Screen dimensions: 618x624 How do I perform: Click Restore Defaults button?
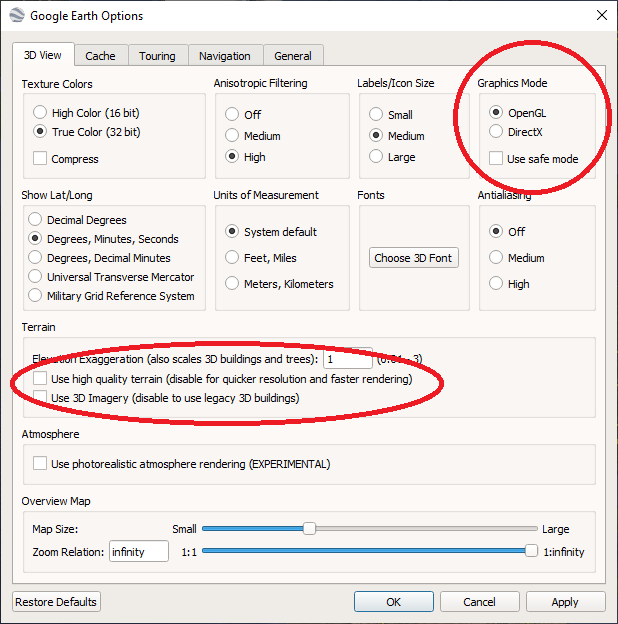click(56, 602)
